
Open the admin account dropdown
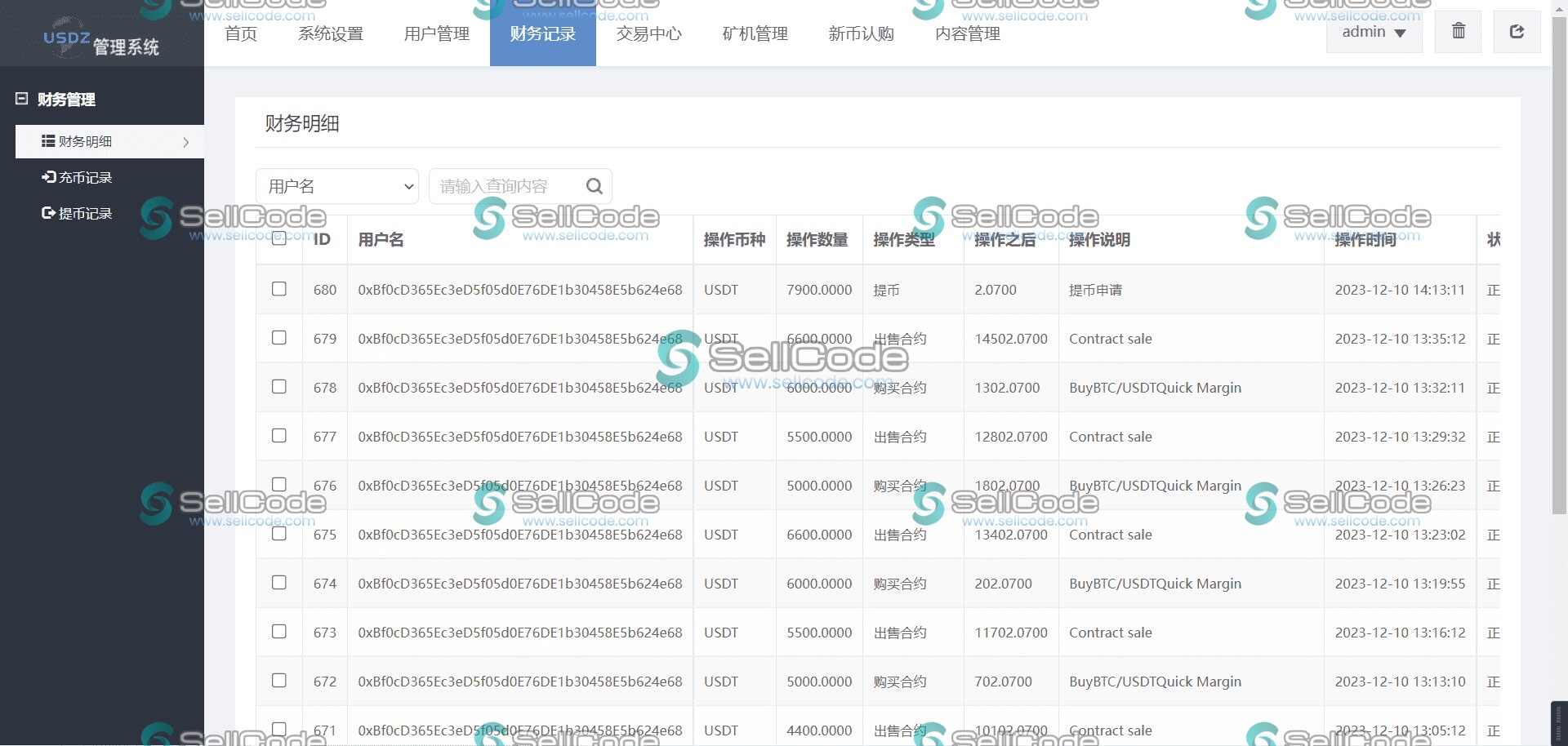coord(1374,32)
